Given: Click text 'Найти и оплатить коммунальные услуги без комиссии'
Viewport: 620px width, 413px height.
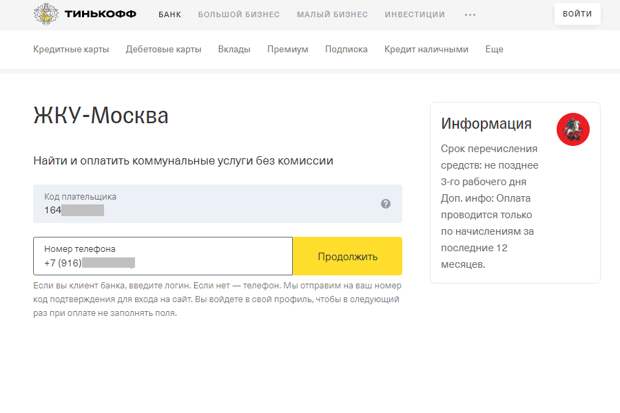Looking at the screenshot, I should pyautogui.click(x=183, y=161).
